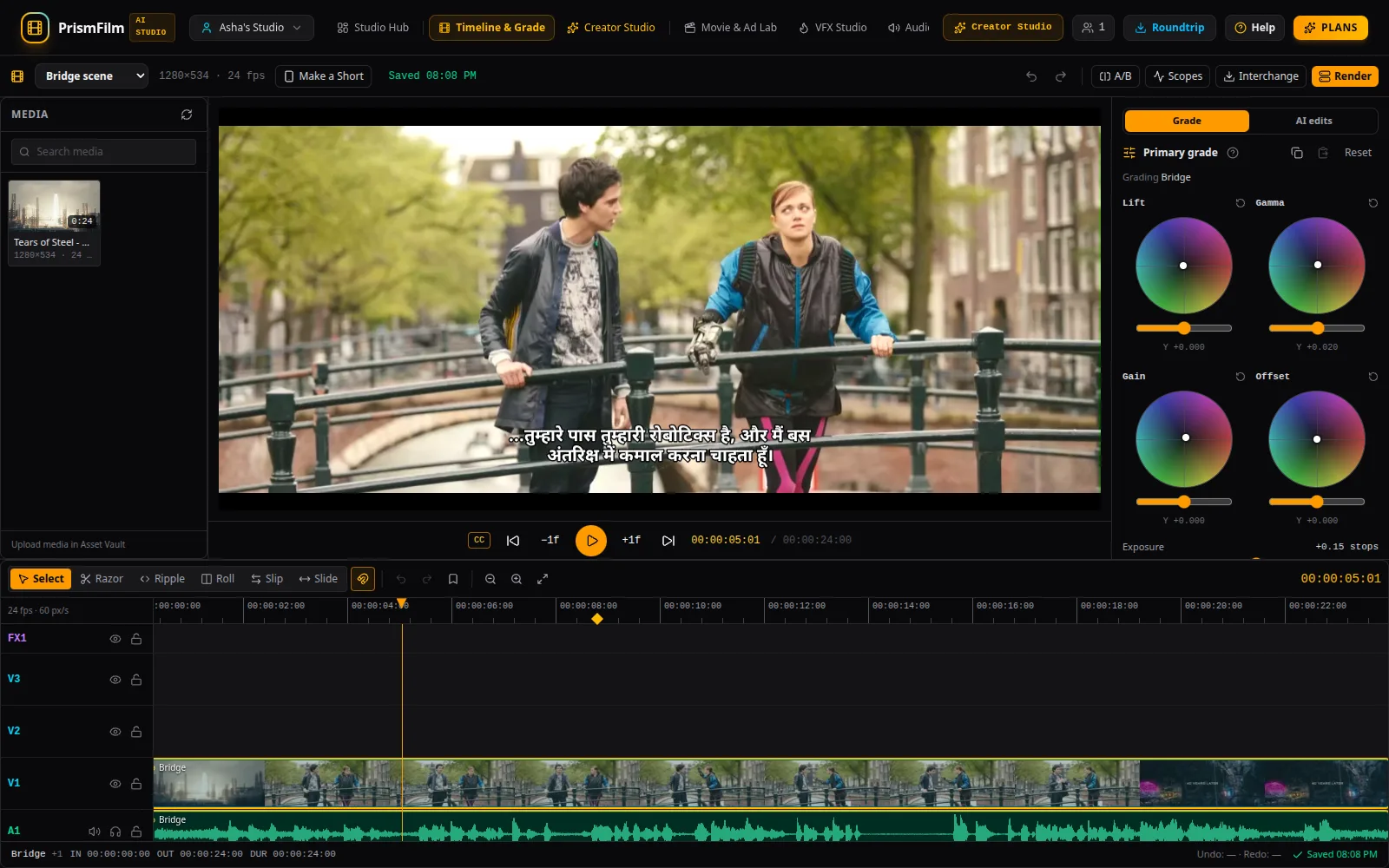Open Movie & Ad Lab
Image resolution: width=1389 pixels, height=868 pixels.
point(730,28)
